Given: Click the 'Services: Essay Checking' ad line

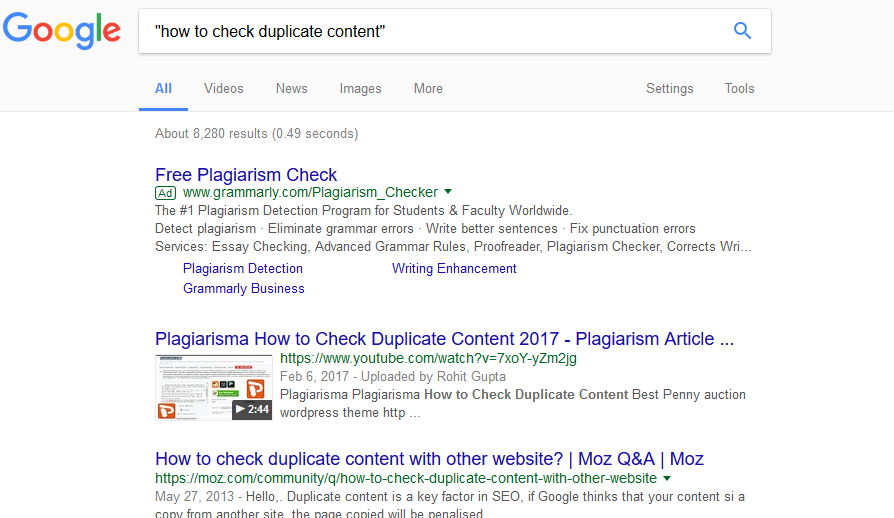Looking at the screenshot, I should click(x=453, y=247).
